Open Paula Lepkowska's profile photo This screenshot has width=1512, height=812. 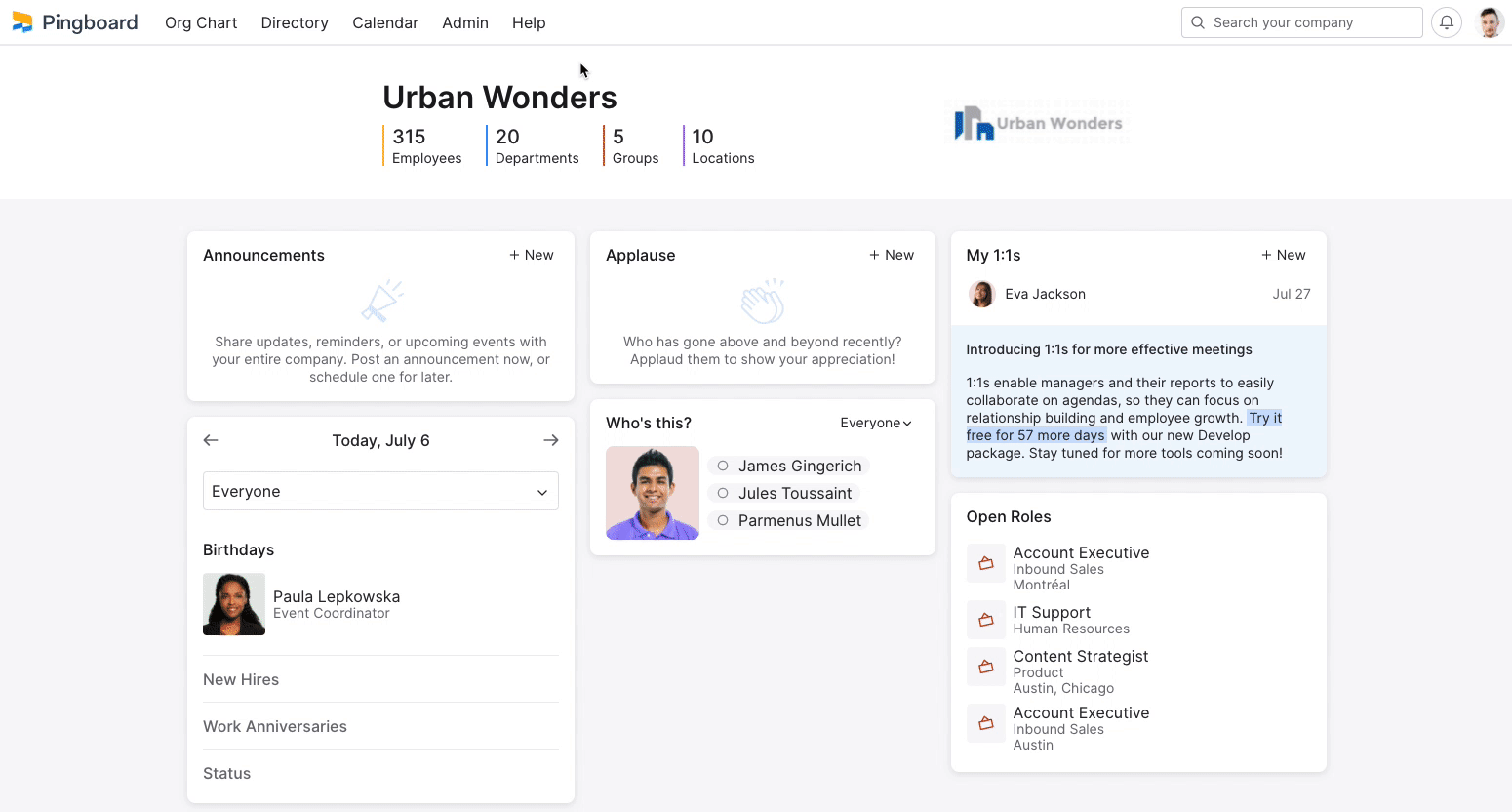click(x=234, y=604)
